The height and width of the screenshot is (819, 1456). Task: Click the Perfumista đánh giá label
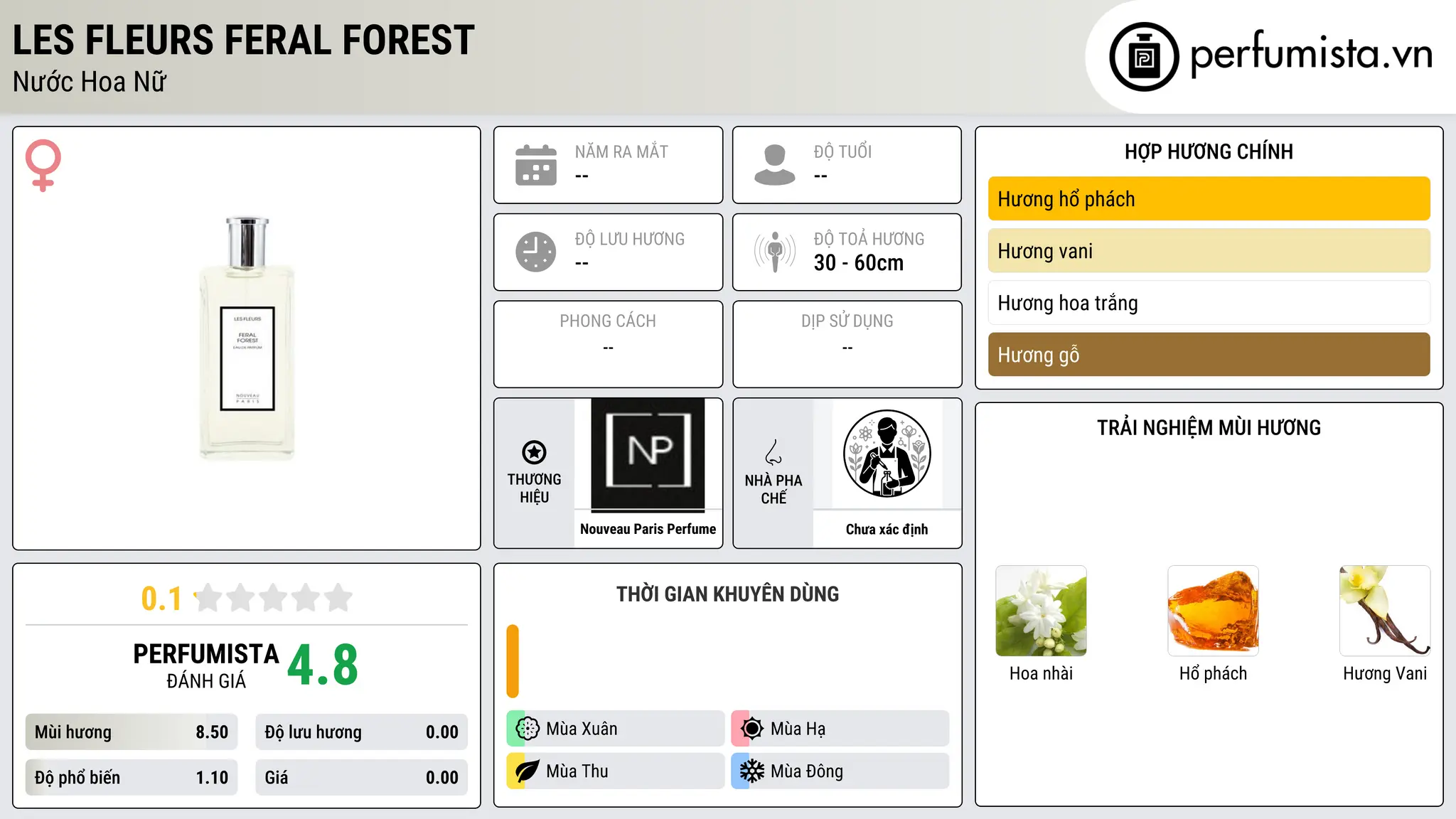(206, 665)
